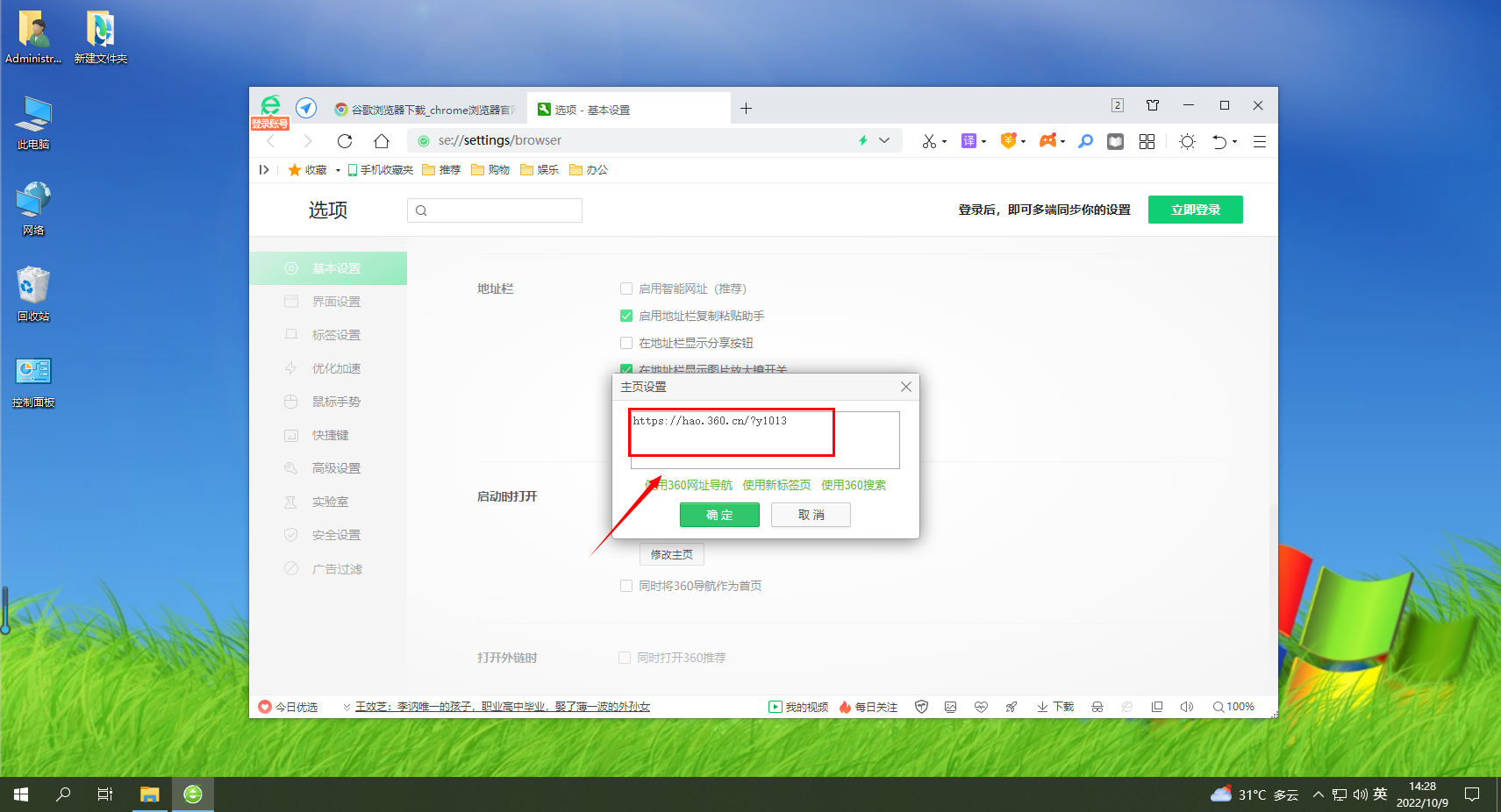Open the home page icon
The height and width of the screenshot is (812, 1501).
click(x=382, y=141)
